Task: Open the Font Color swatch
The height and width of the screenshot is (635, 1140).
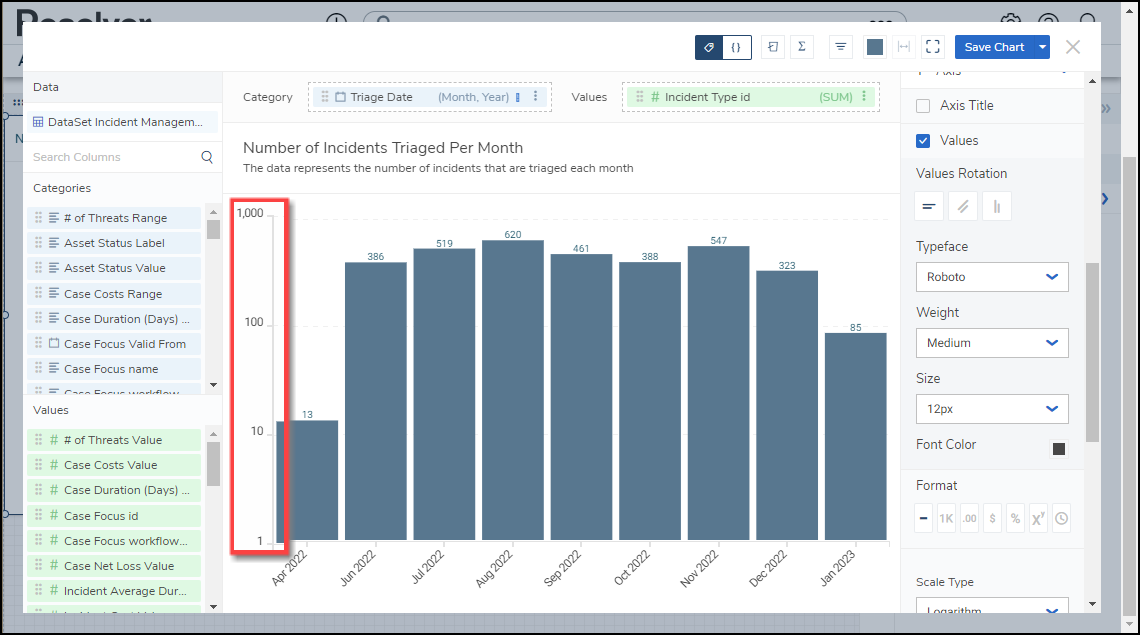Action: (1059, 449)
